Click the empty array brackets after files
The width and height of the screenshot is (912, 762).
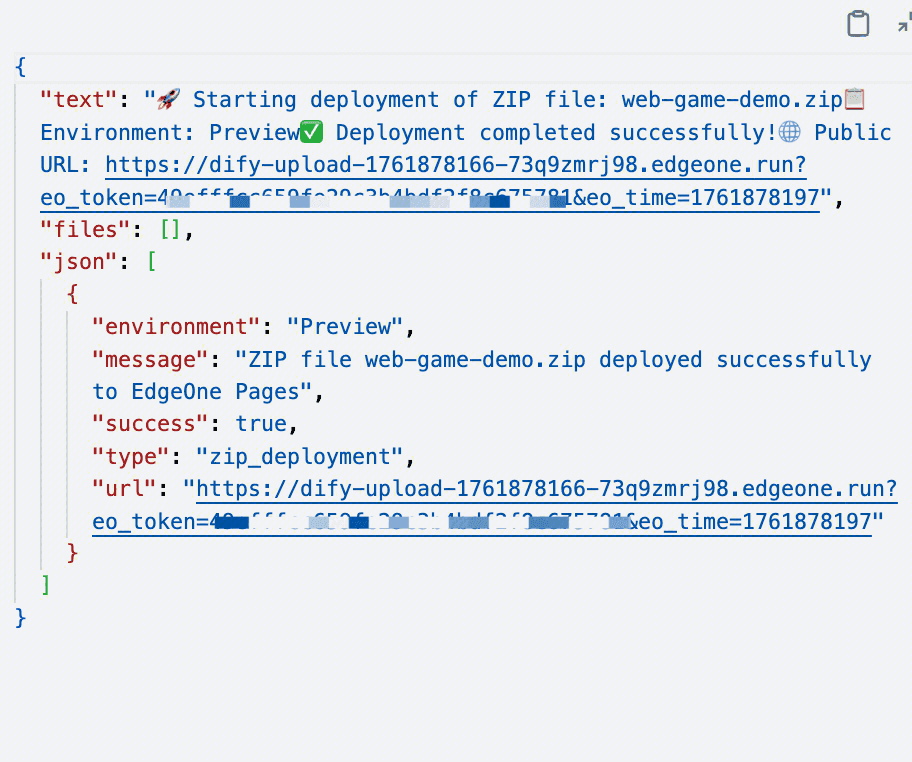point(170,230)
